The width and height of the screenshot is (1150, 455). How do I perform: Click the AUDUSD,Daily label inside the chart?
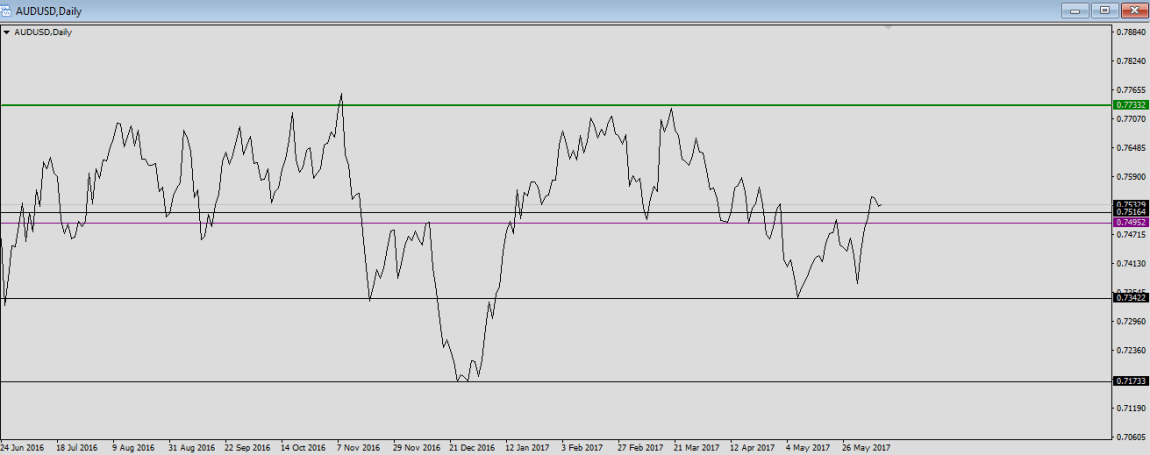(x=43, y=32)
